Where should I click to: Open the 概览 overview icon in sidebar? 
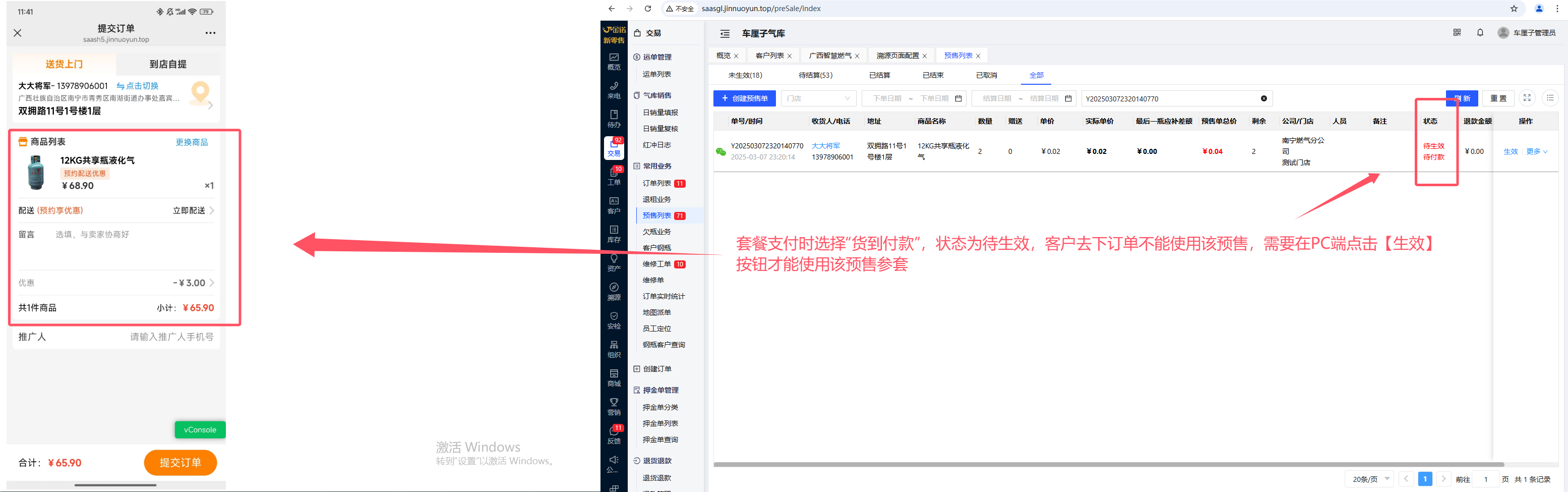(x=614, y=61)
